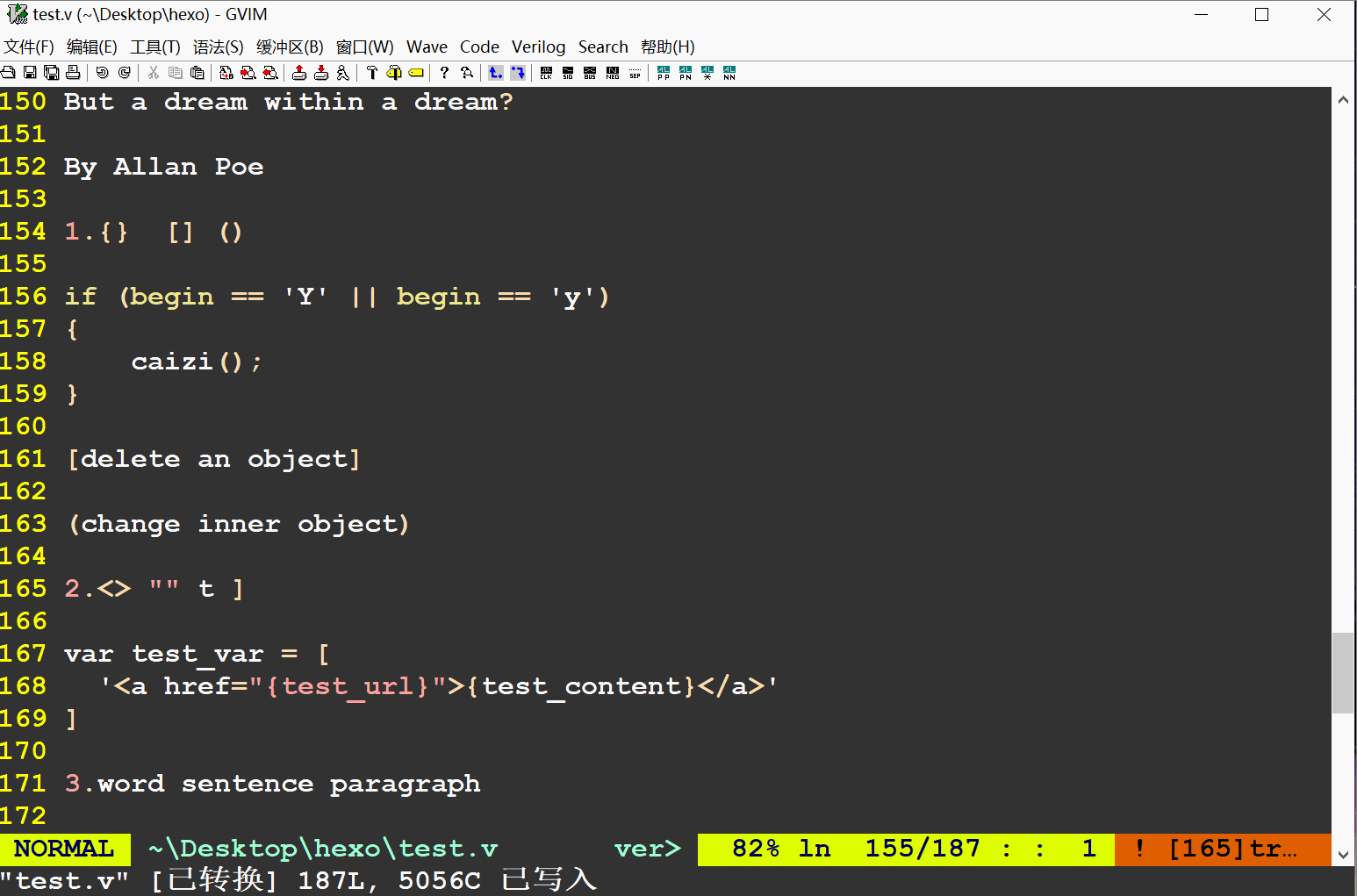Select the teal AL PP icon

click(663, 72)
